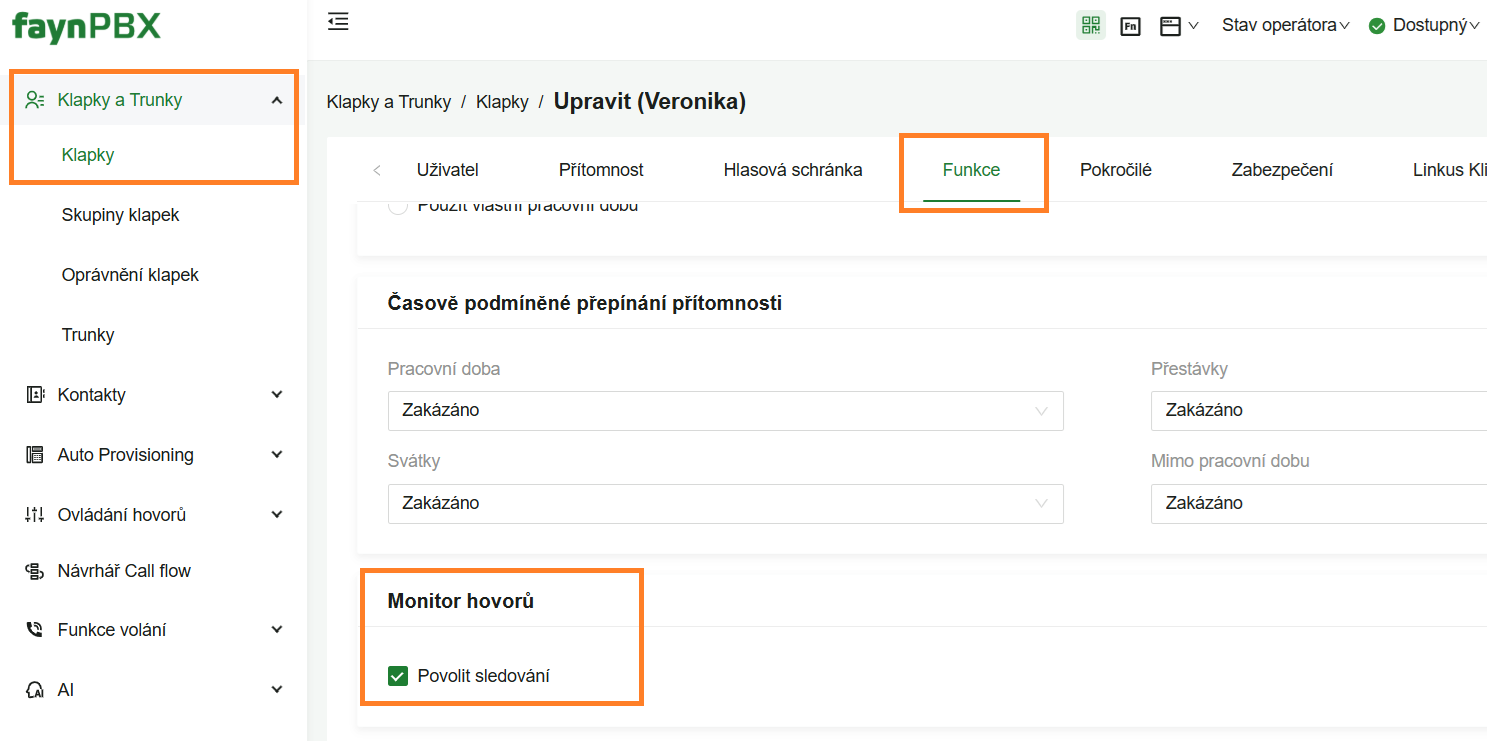Switch to the Hlasová schránka tab

(792, 170)
